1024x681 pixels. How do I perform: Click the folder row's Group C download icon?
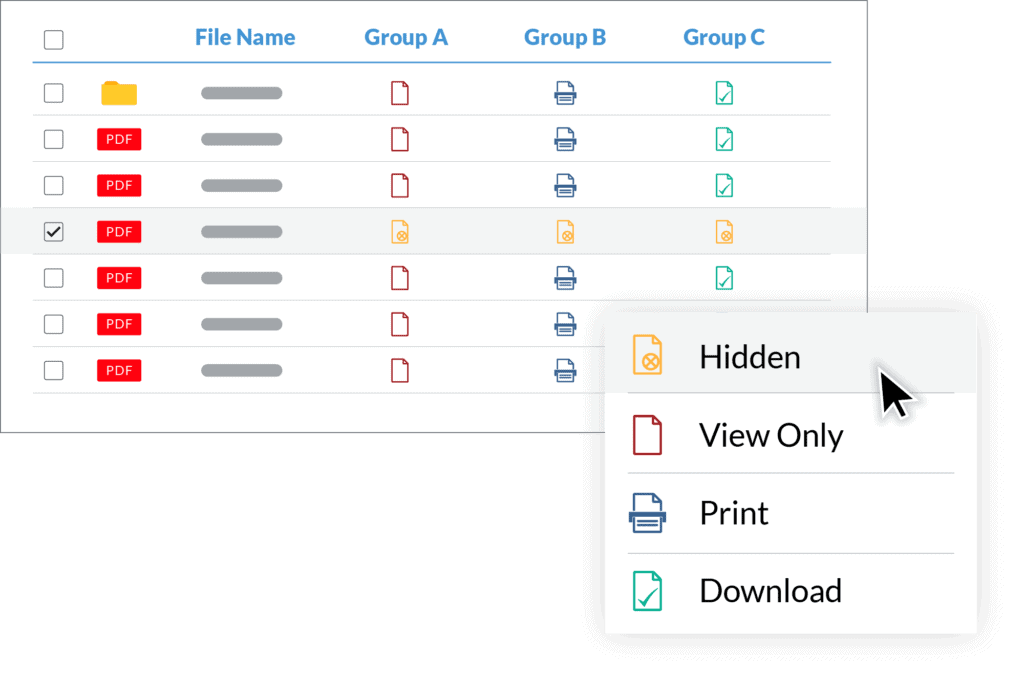(x=725, y=94)
